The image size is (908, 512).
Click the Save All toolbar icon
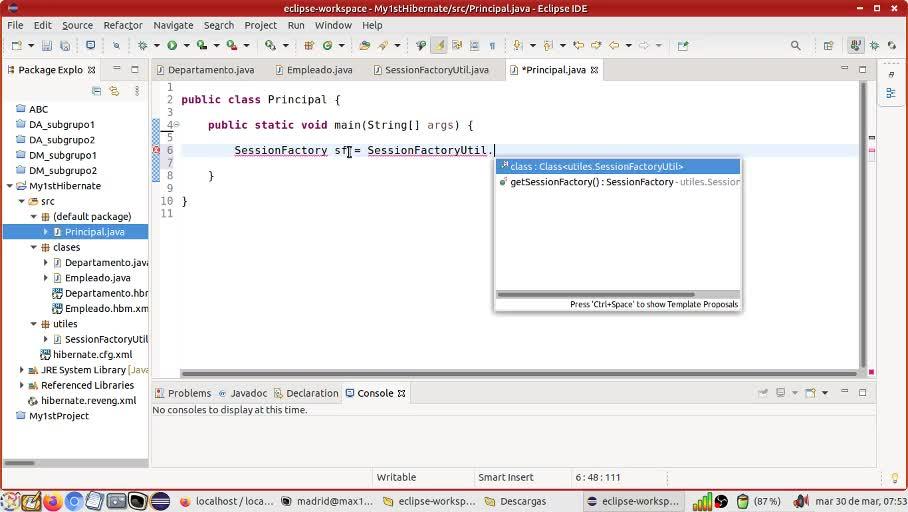point(65,46)
